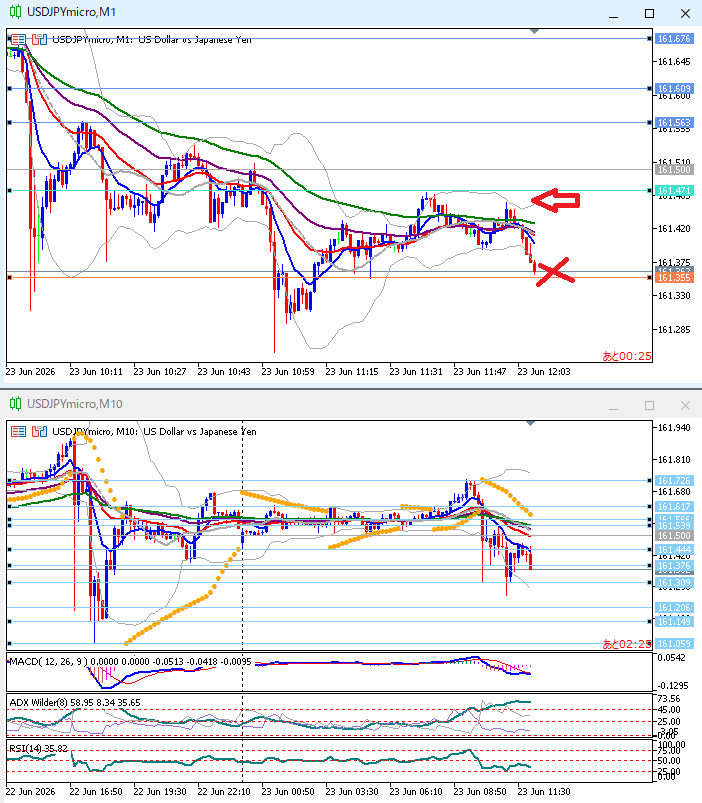Image resolution: width=702 pixels, height=803 pixels.
Task: Click the -0.1295 MACD scale value
Action: click(671, 686)
